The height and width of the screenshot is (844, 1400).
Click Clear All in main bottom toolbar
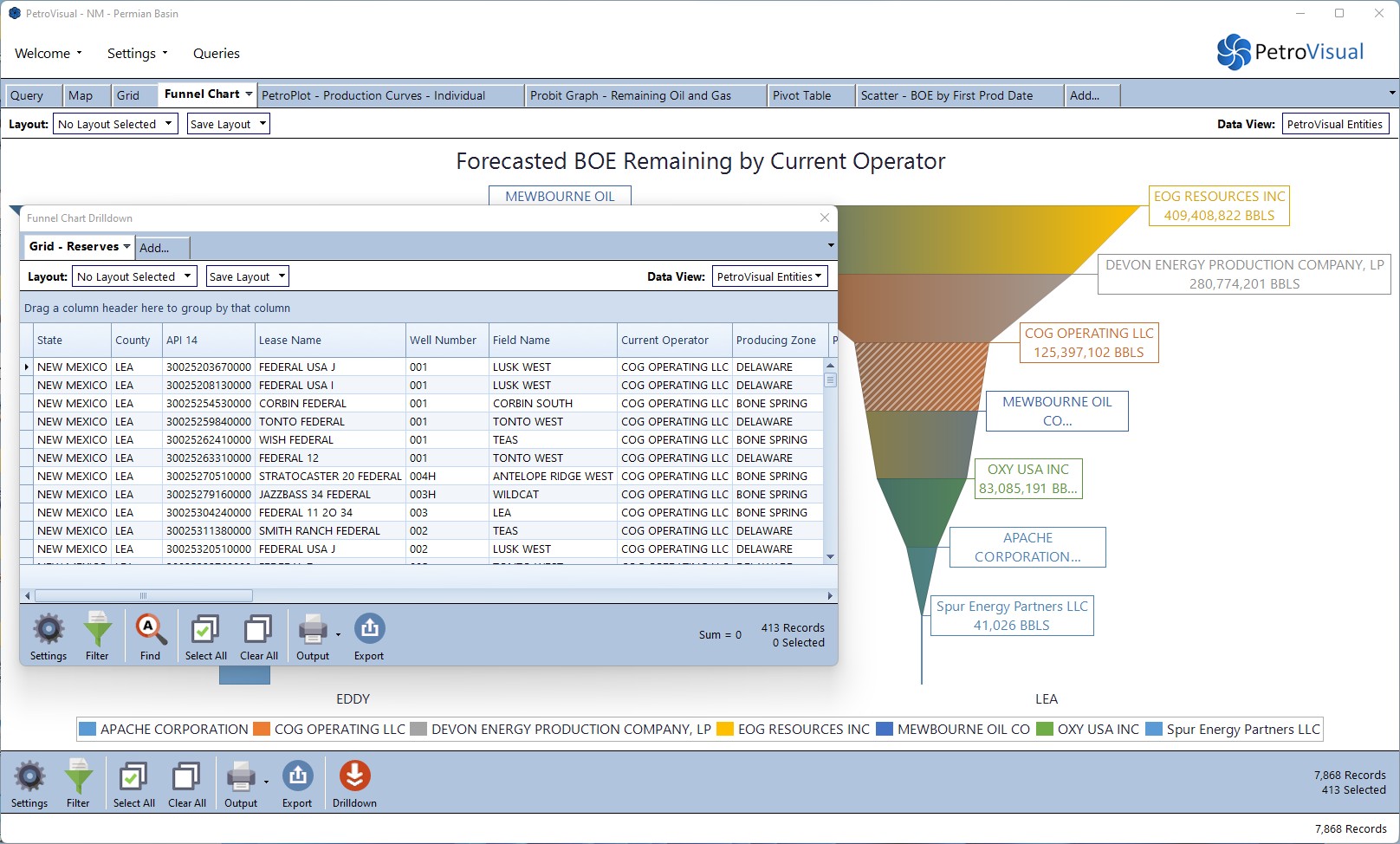click(186, 776)
